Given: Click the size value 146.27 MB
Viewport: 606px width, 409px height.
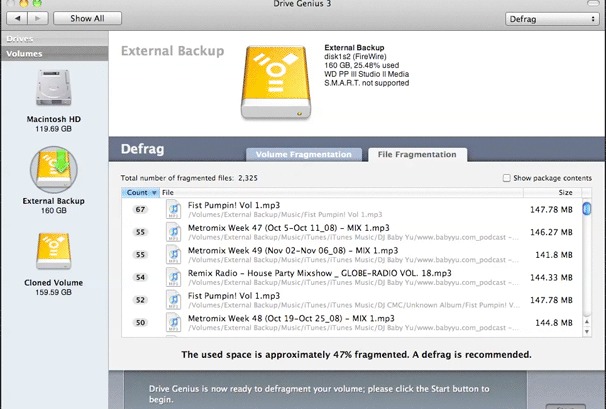Looking at the screenshot, I should pyautogui.click(x=551, y=232).
